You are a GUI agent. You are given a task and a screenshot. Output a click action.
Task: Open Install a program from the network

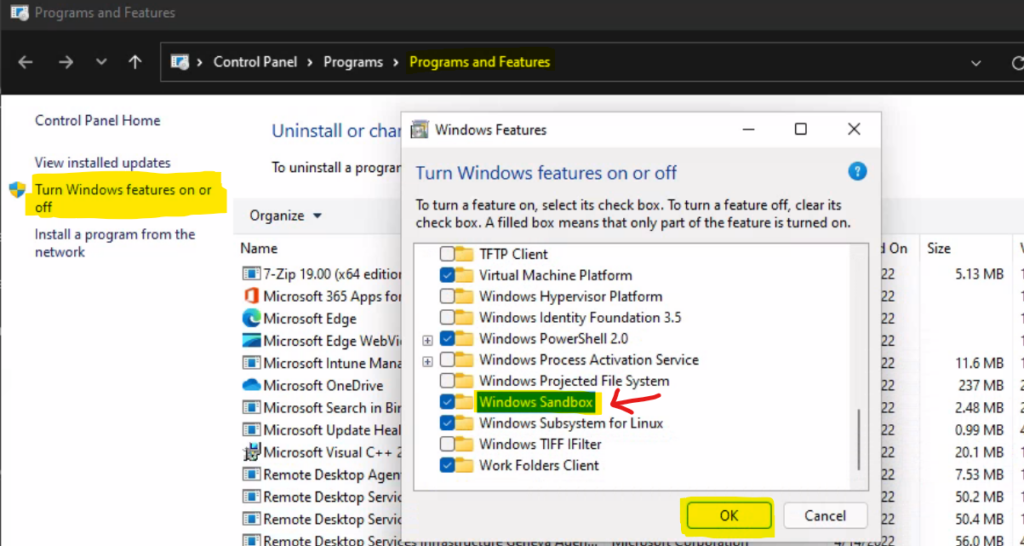(115, 243)
